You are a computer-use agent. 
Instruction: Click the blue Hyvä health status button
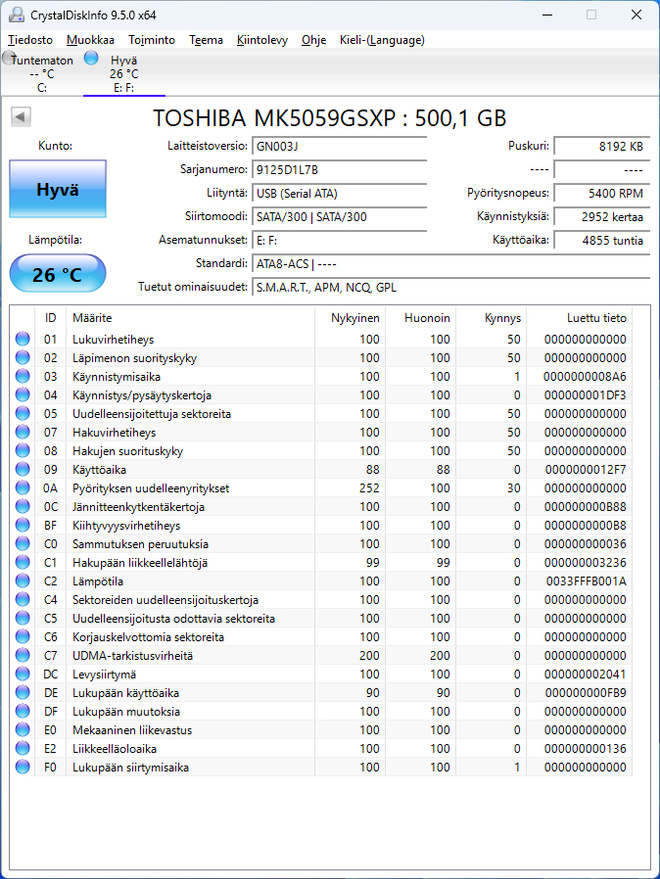[58, 189]
